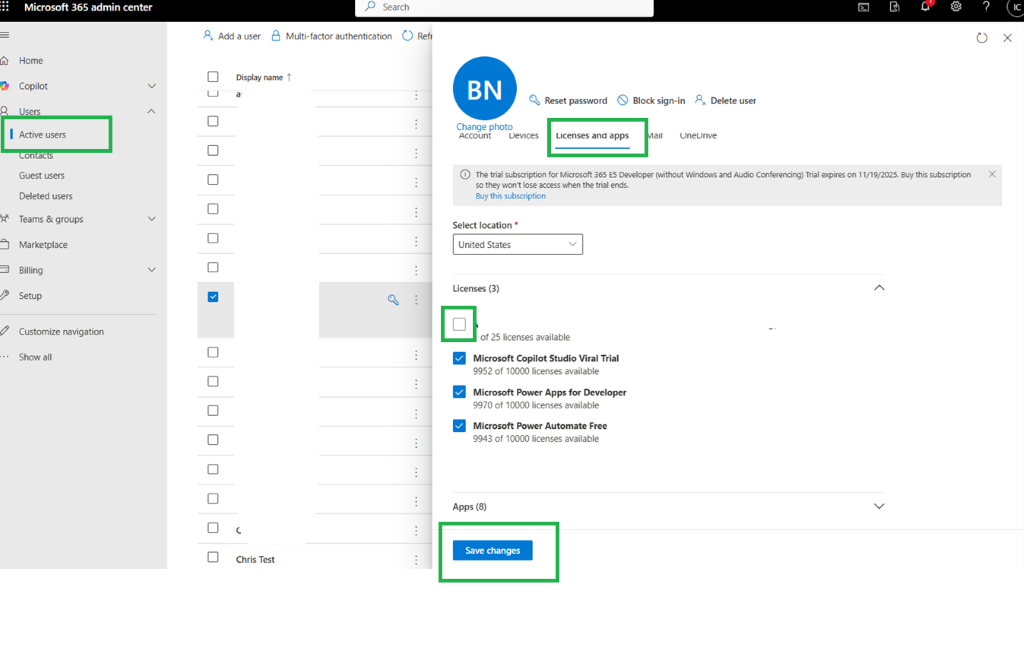1024x661 pixels.
Task: Click Show all in the sidebar
Action: pos(35,357)
